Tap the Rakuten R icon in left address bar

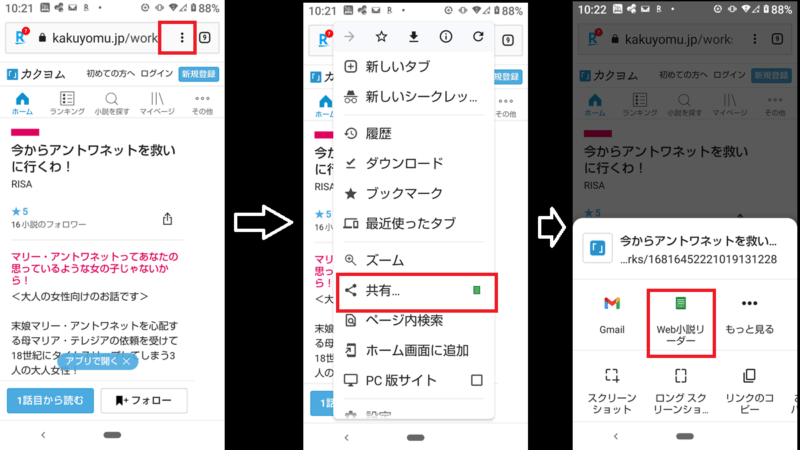pos(21,37)
